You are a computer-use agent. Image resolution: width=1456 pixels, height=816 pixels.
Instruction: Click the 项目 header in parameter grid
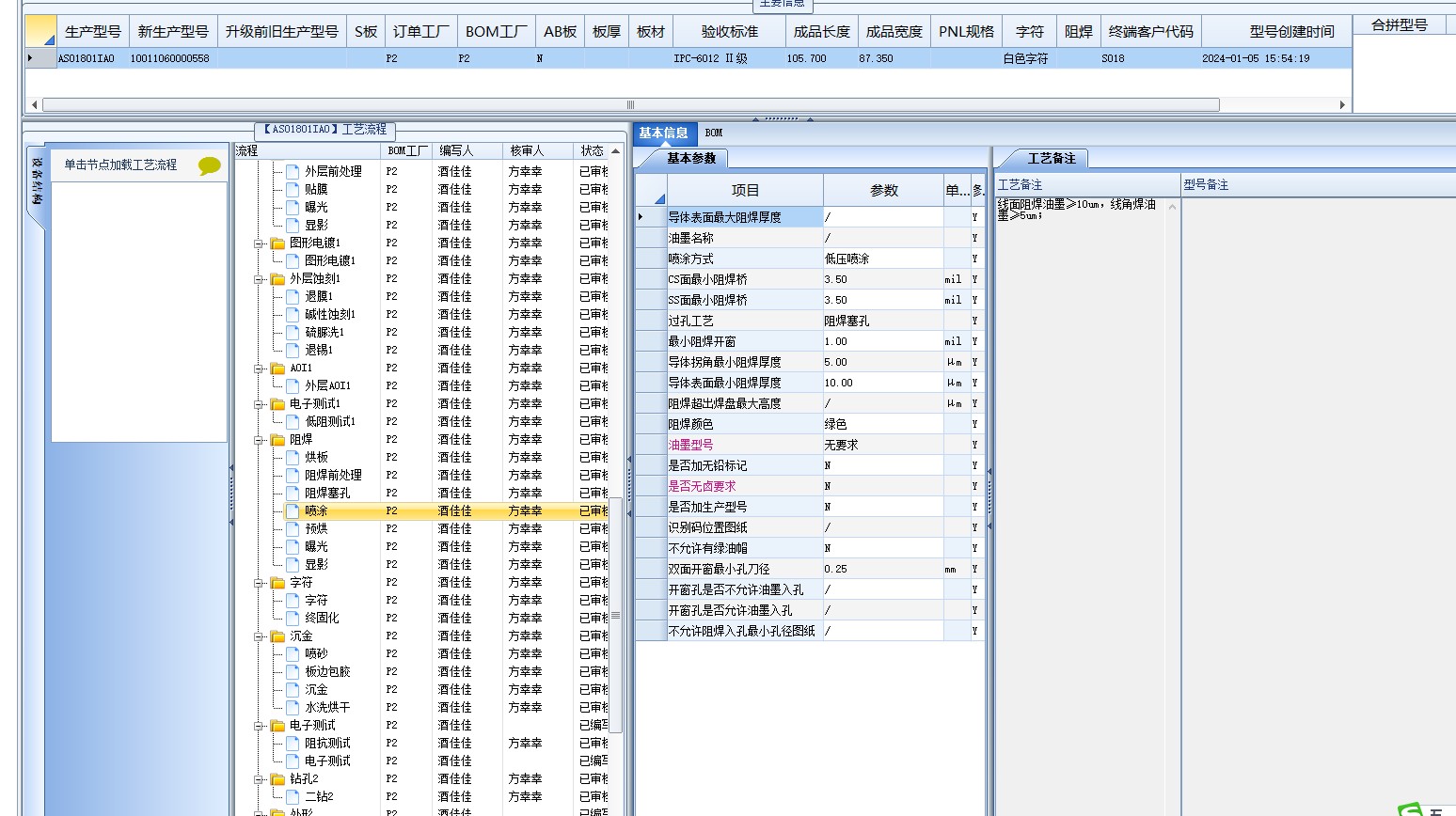745,190
